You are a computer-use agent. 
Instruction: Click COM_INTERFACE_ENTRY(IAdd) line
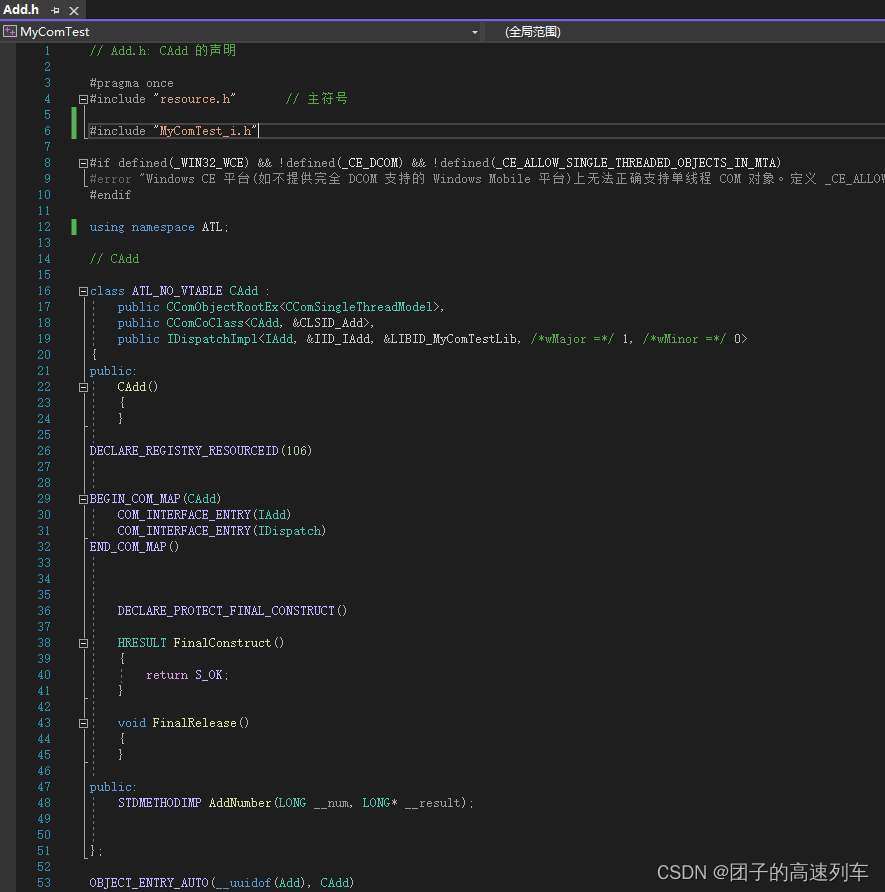coord(204,515)
